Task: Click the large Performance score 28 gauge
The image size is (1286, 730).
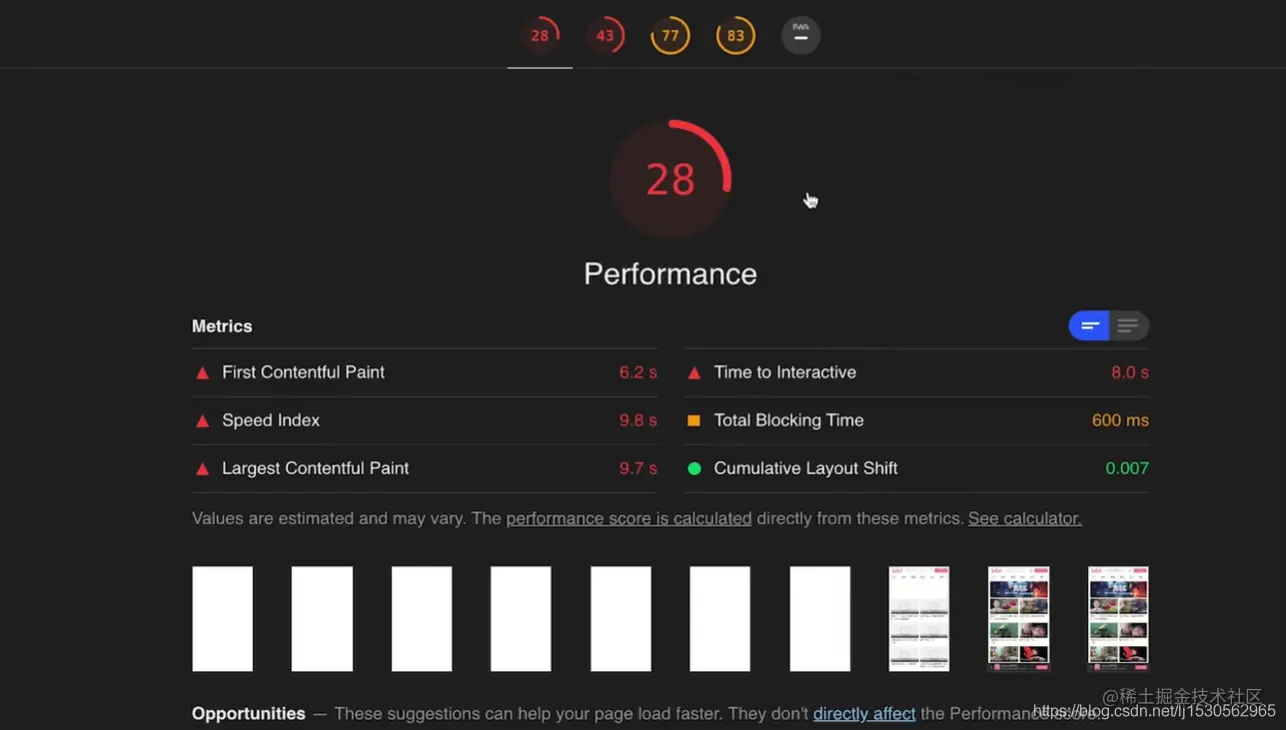Action: 670,180
